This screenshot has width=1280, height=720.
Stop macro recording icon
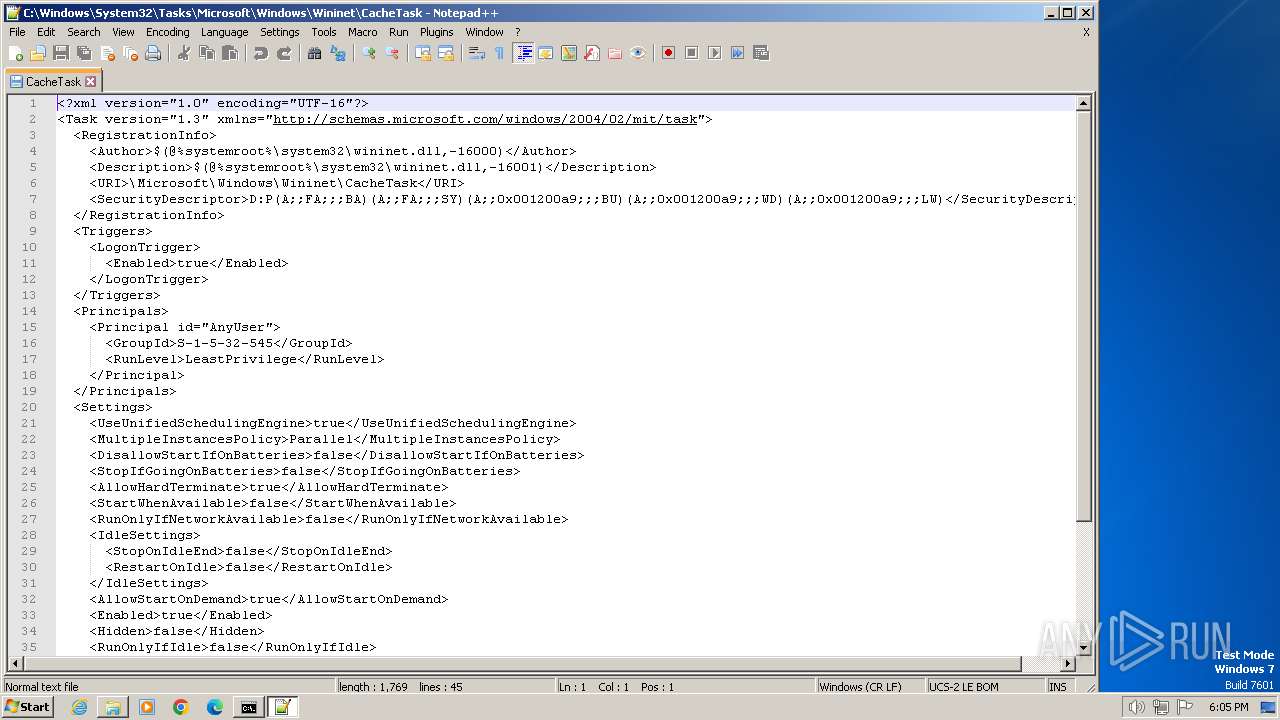click(x=691, y=53)
